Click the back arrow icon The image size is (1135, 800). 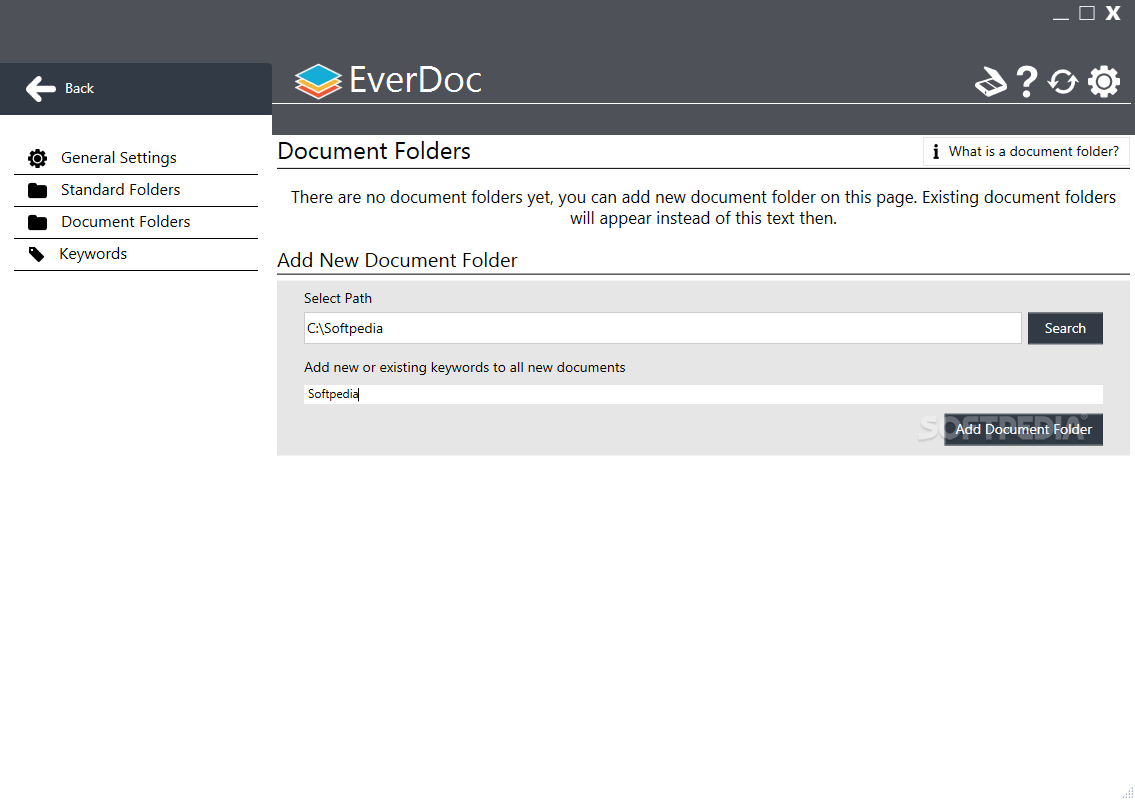[41, 88]
